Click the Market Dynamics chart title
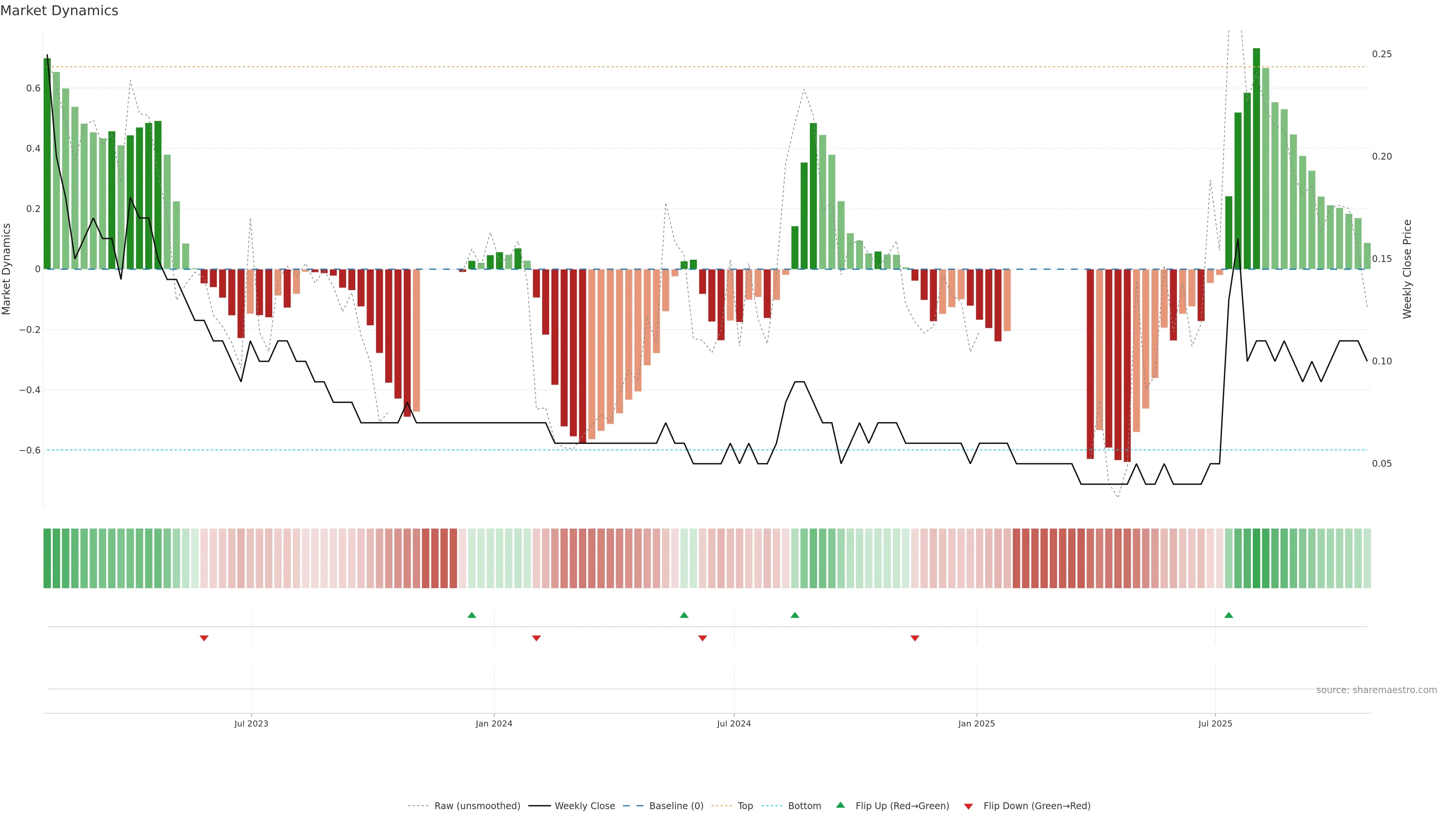The image size is (1456, 819). coord(60,11)
